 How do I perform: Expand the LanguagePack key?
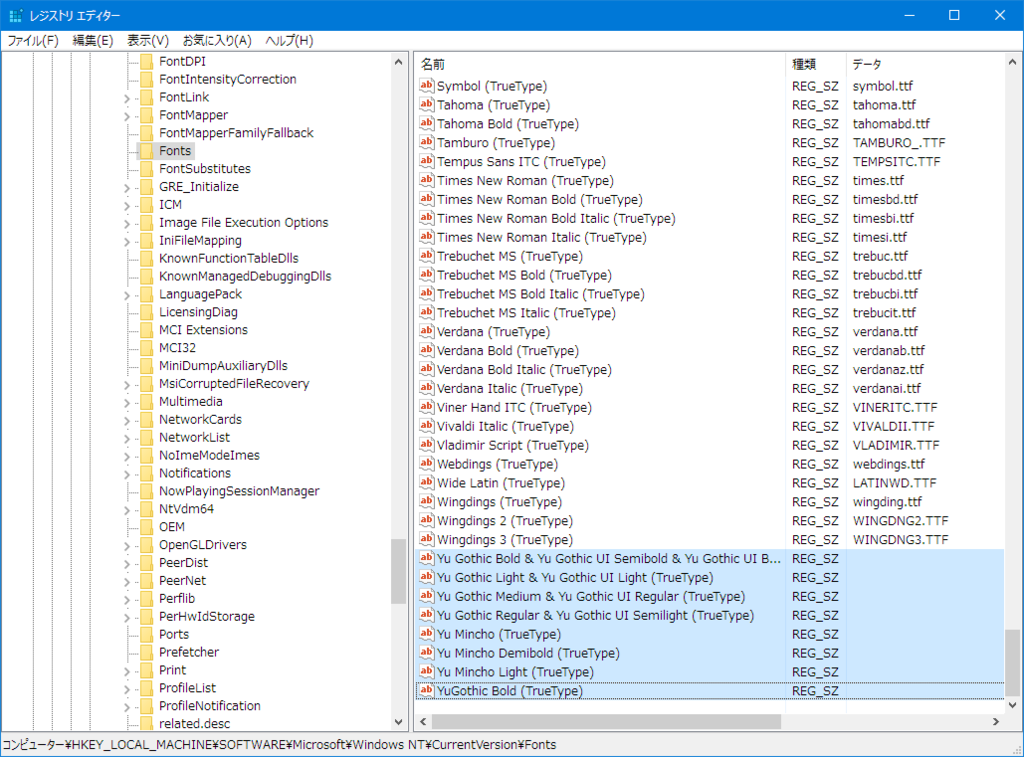coord(127,295)
